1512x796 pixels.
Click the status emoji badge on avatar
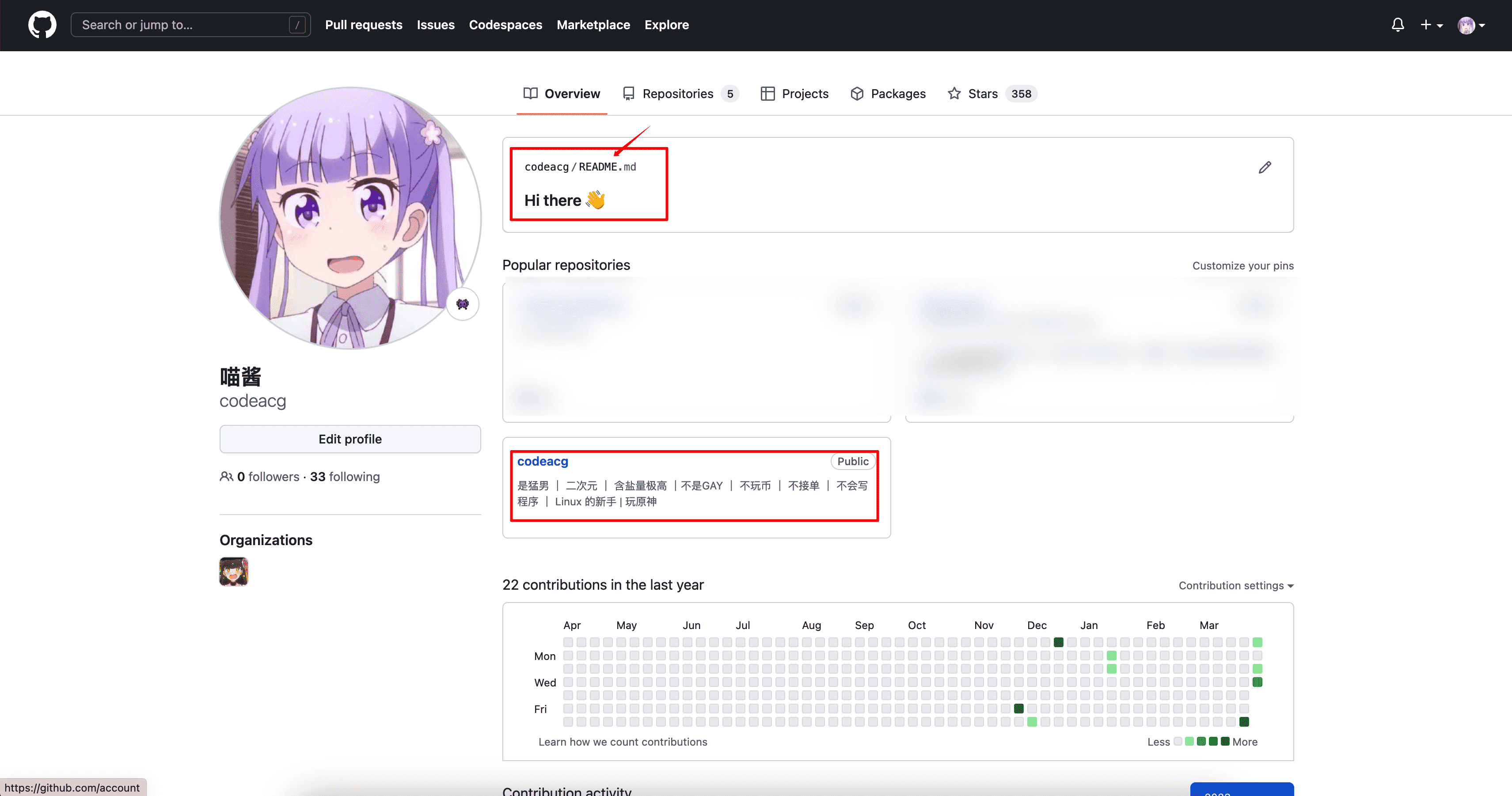coord(463,304)
